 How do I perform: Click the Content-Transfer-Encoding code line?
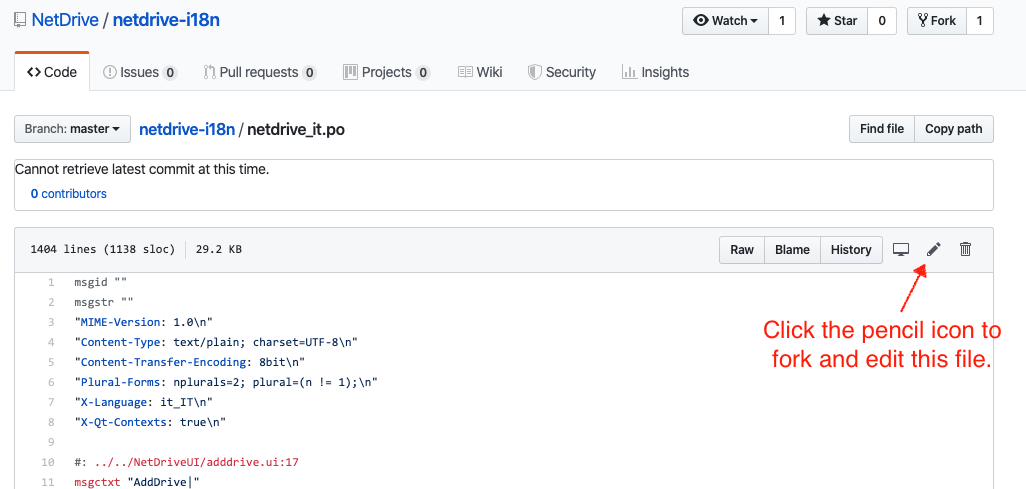[x=190, y=362]
